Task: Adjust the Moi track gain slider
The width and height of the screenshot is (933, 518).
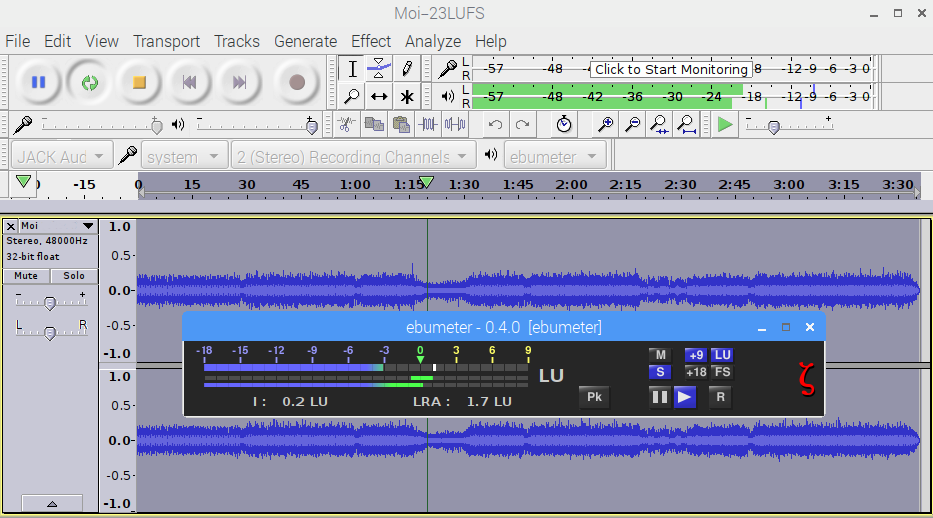Action: [x=50, y=303]
